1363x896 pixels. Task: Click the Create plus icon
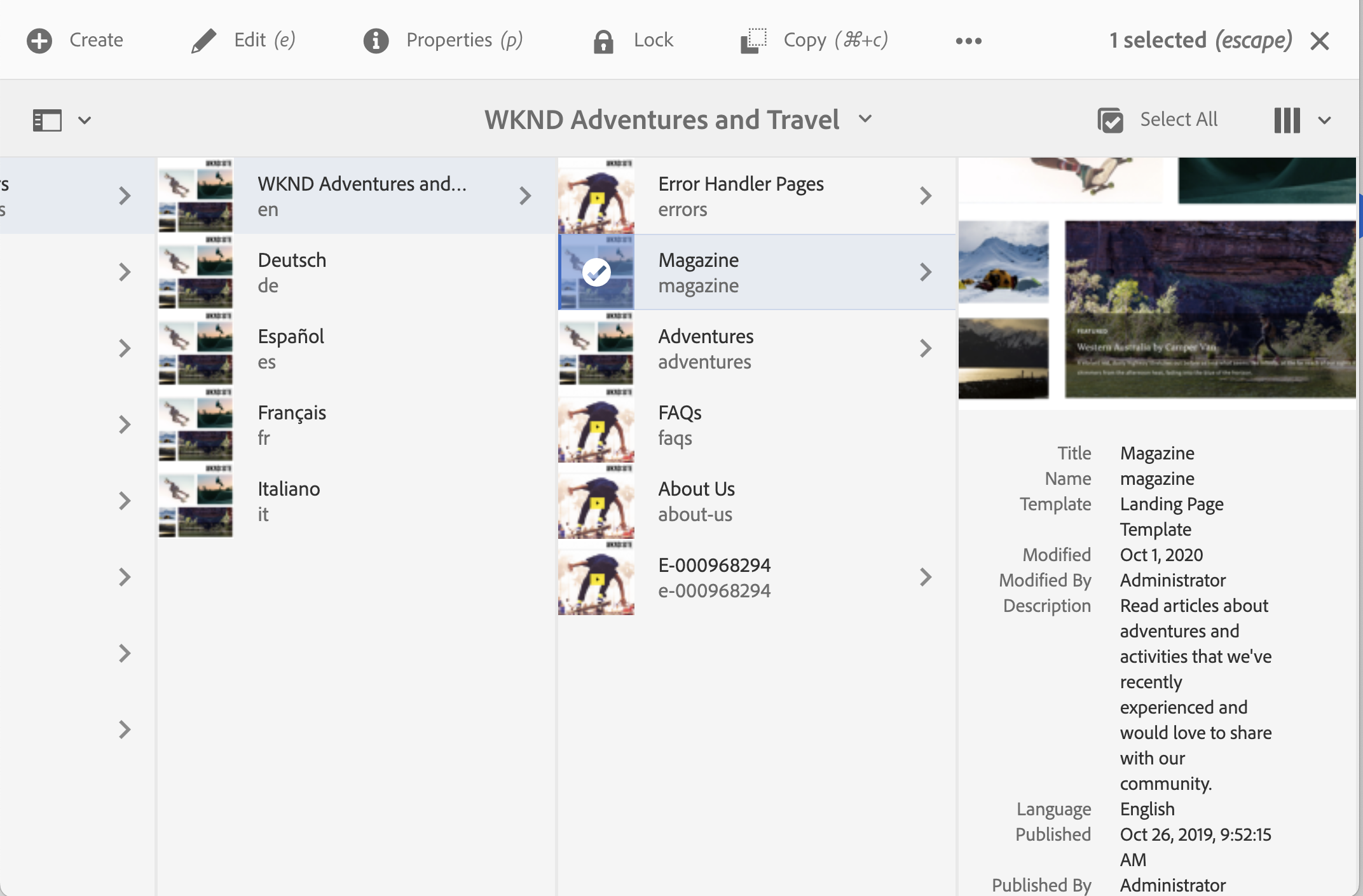39,41
